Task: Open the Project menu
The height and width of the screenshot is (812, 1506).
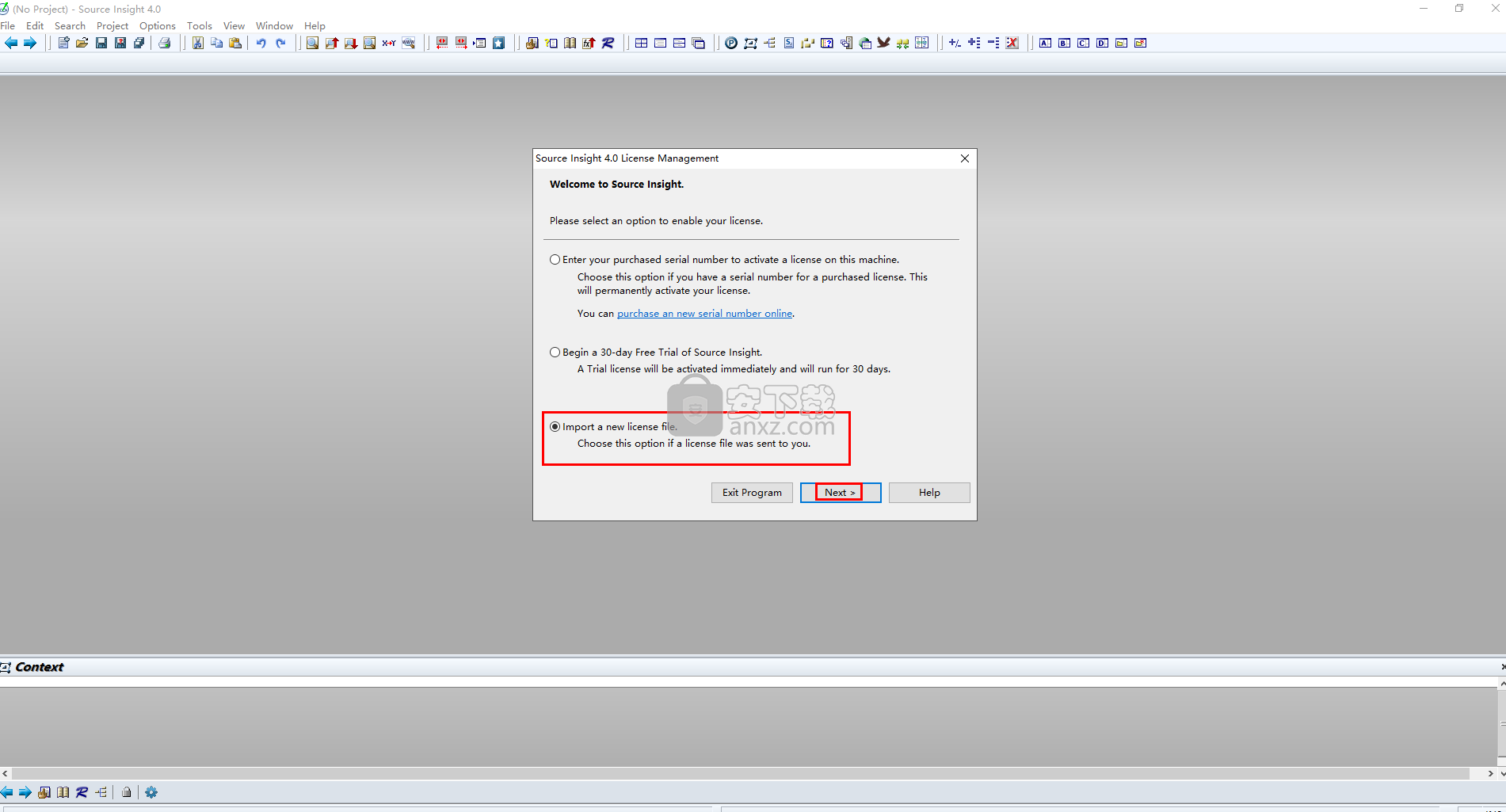Action: [112, 26]
